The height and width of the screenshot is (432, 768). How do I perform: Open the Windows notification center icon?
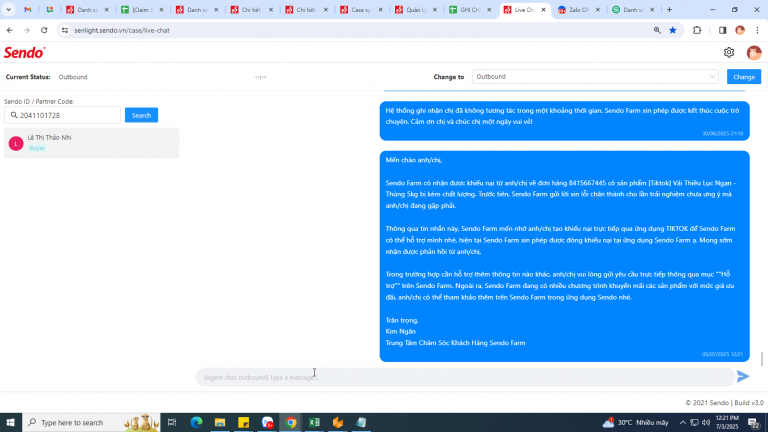click(x=755, y=422)
